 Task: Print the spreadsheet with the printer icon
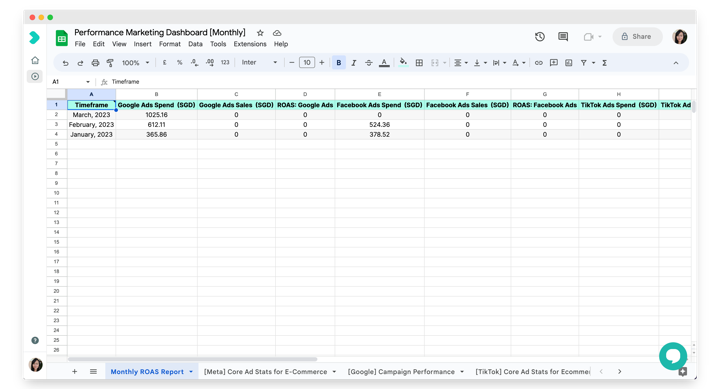point(95,63)
